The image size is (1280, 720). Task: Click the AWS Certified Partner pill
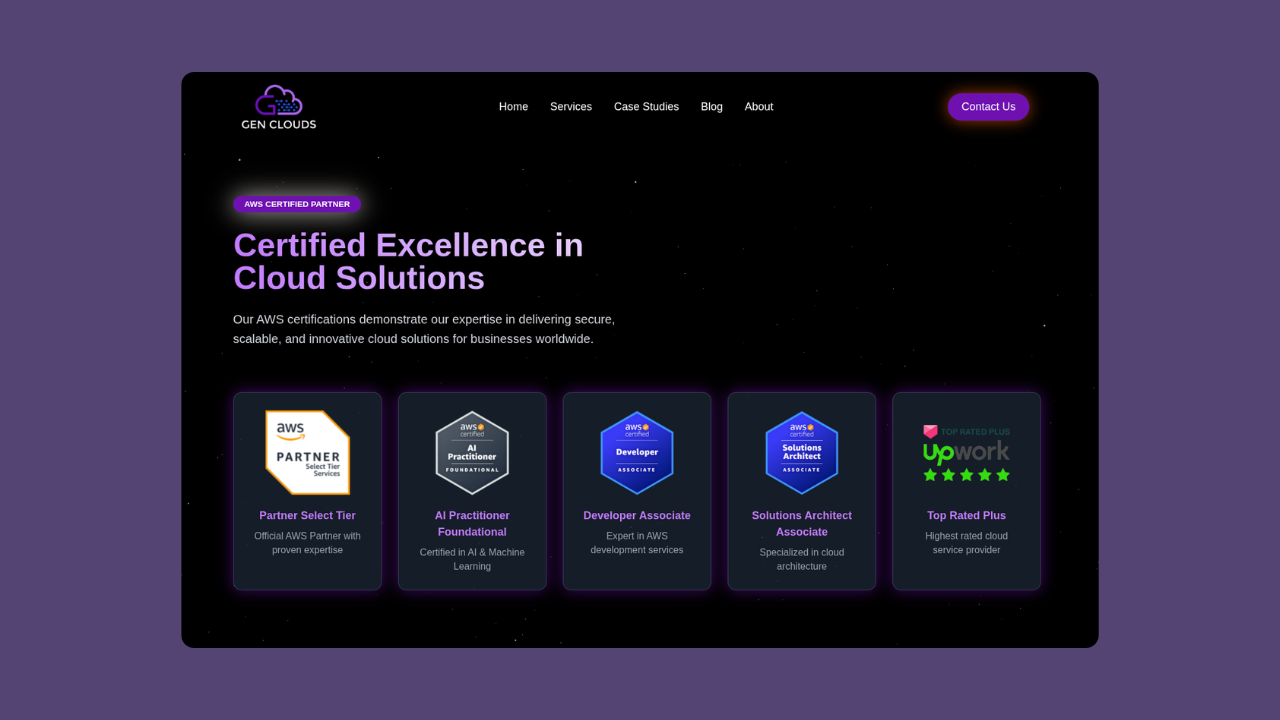click(297, 204)
